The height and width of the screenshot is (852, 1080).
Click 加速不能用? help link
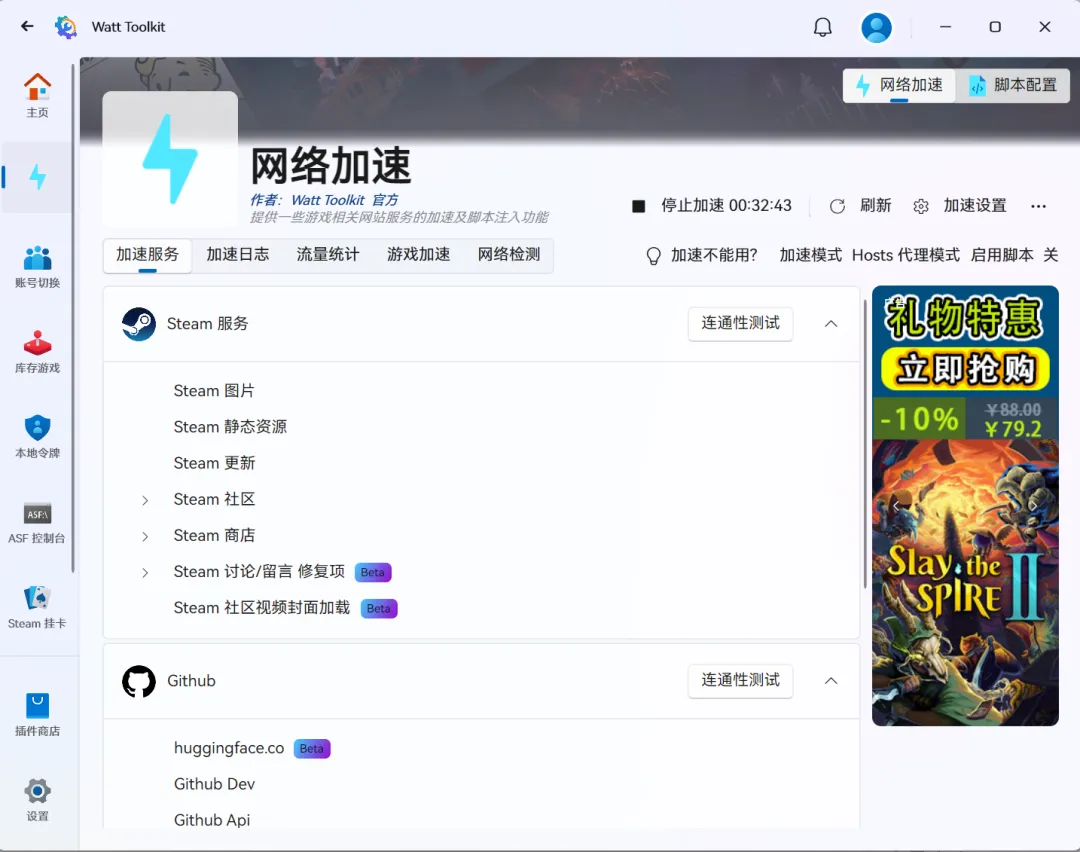(714, 256)
